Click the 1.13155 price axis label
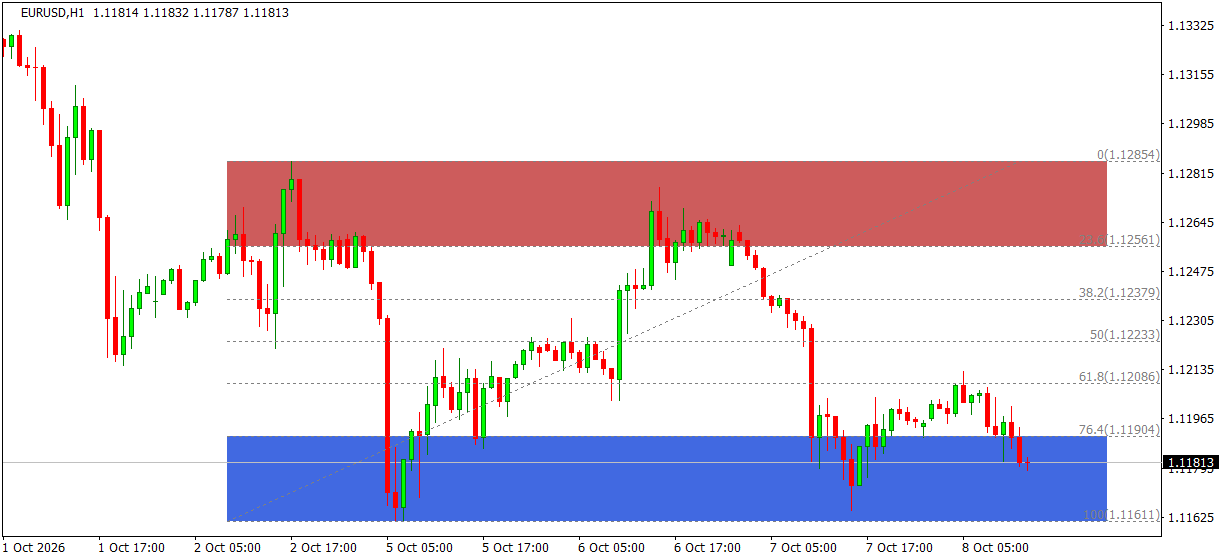 (1190, 75)
